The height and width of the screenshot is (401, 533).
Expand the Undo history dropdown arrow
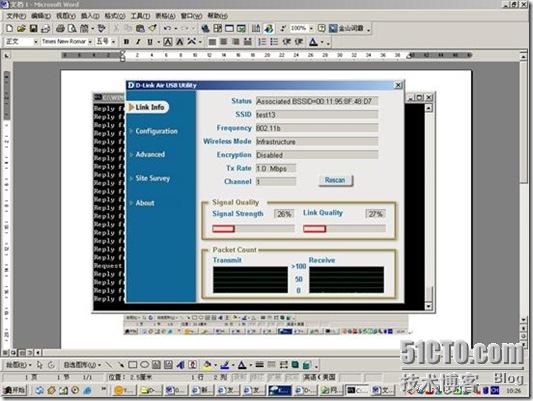[176, 29]
